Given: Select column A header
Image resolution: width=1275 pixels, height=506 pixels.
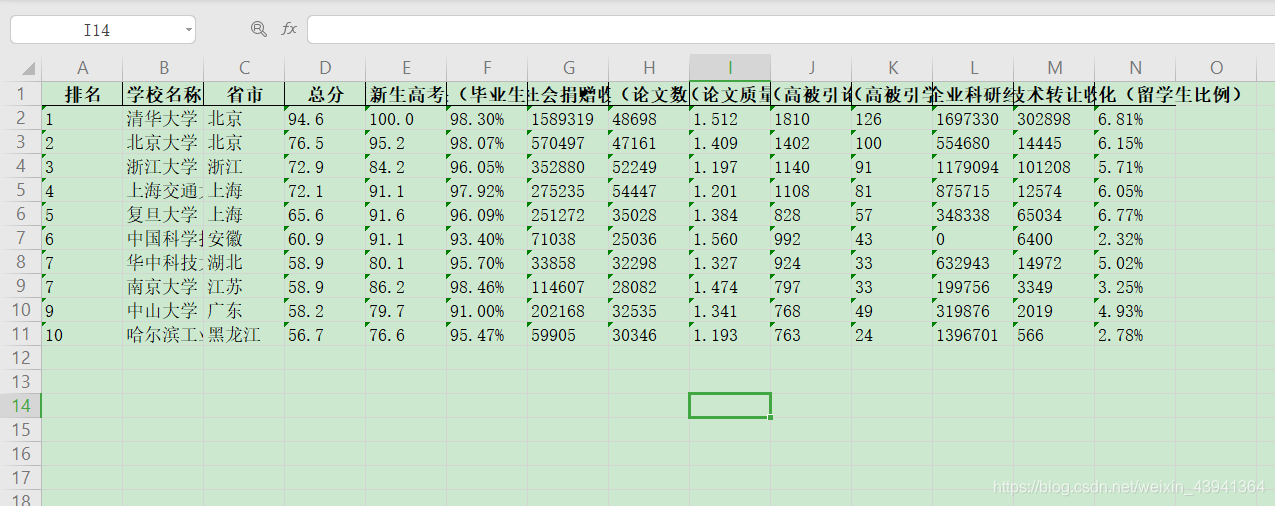Looking at the screenshot, I should tap(82, 68).
